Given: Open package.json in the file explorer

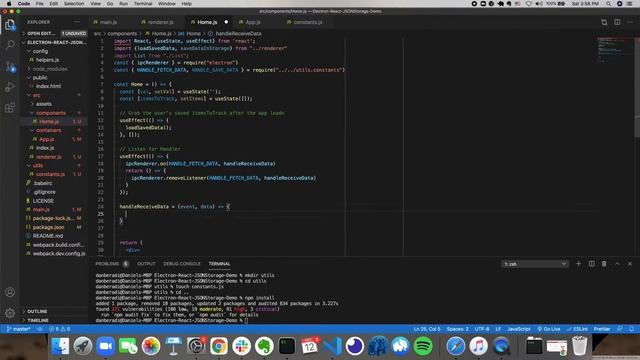Looking at the screenshot, I should pyautogui.click(x=48, y=227).
